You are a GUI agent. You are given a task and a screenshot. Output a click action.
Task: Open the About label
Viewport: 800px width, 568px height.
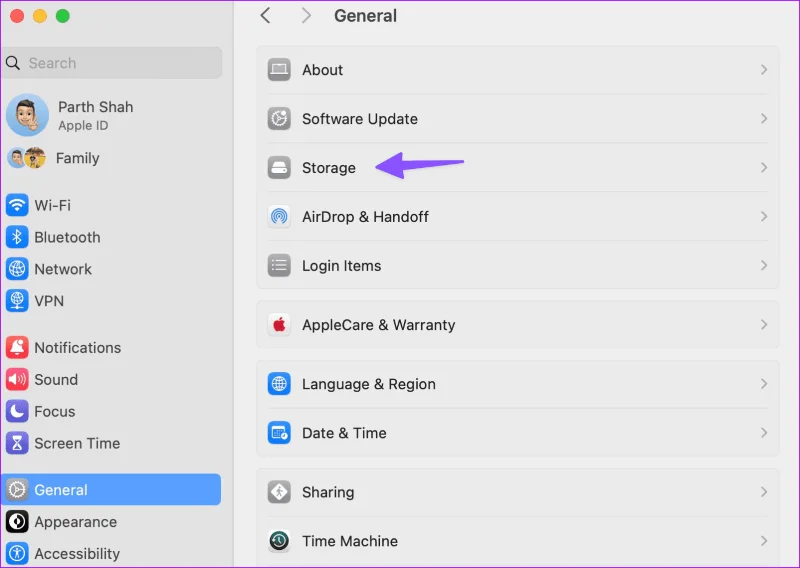click(x=322, y=70)
